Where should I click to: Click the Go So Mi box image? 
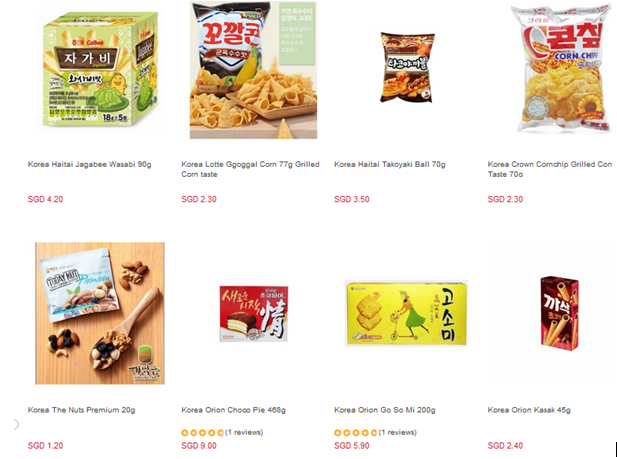pos(406,313)
